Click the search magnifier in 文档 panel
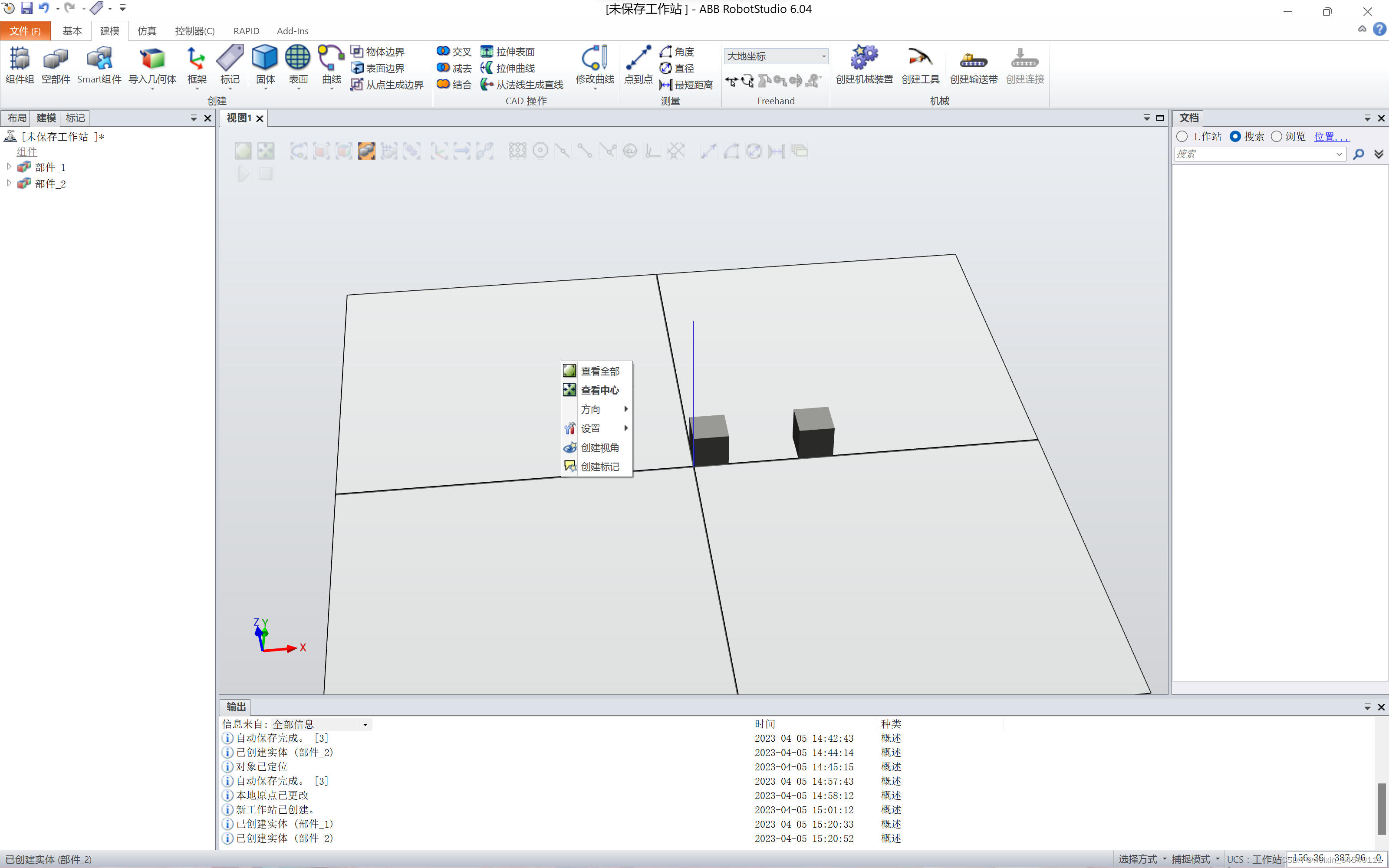This screenshot has height=868, width=1389. pos(1358,154)
